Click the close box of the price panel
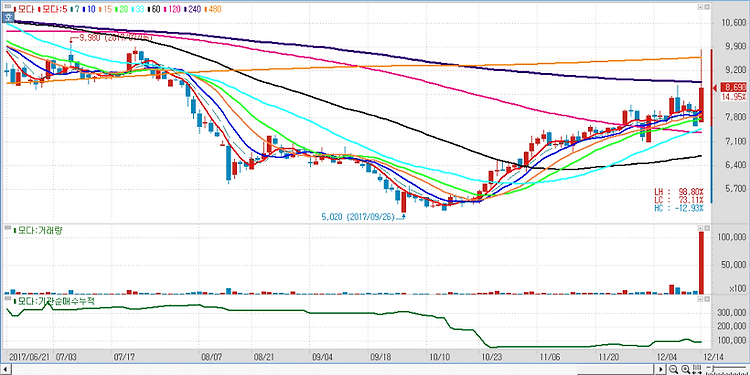Viewport: 750px width, 375px height. tap(707, 7)
